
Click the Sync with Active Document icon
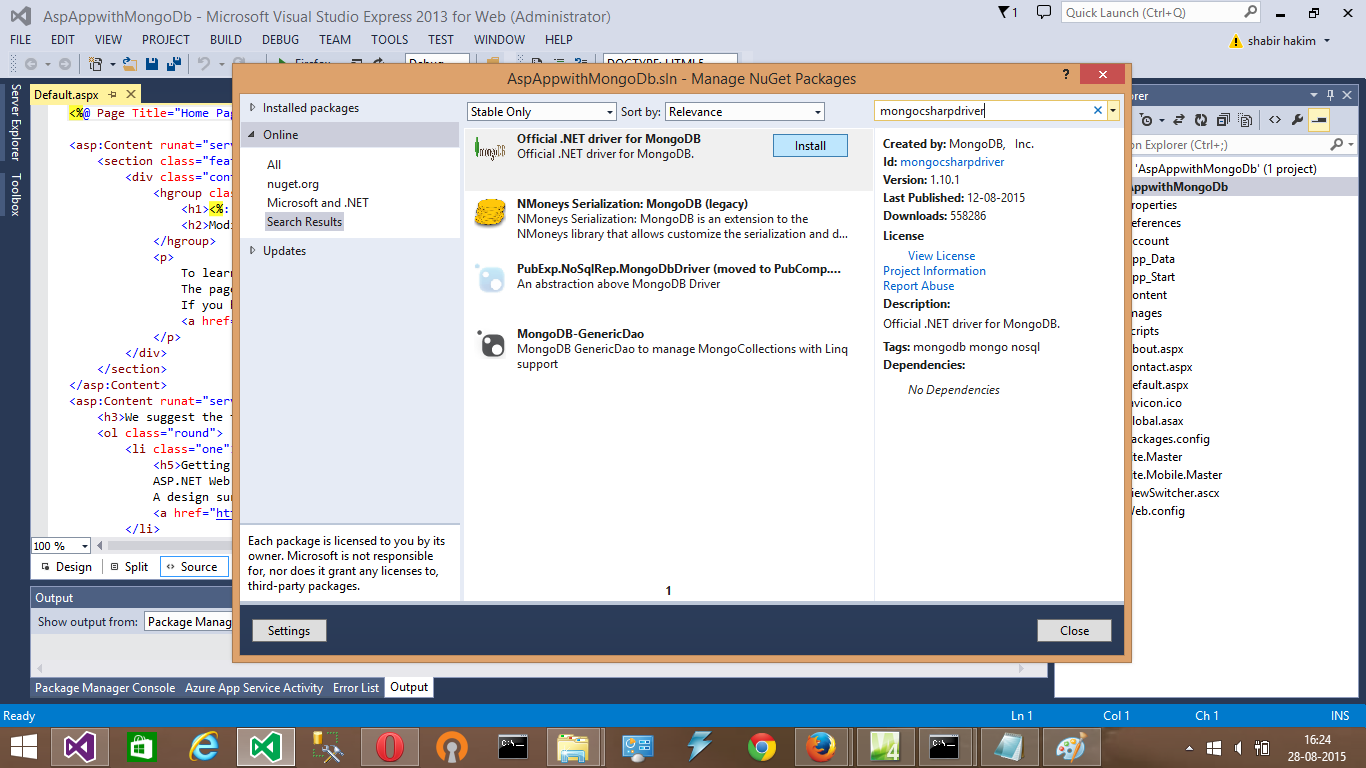point(1179,120)
